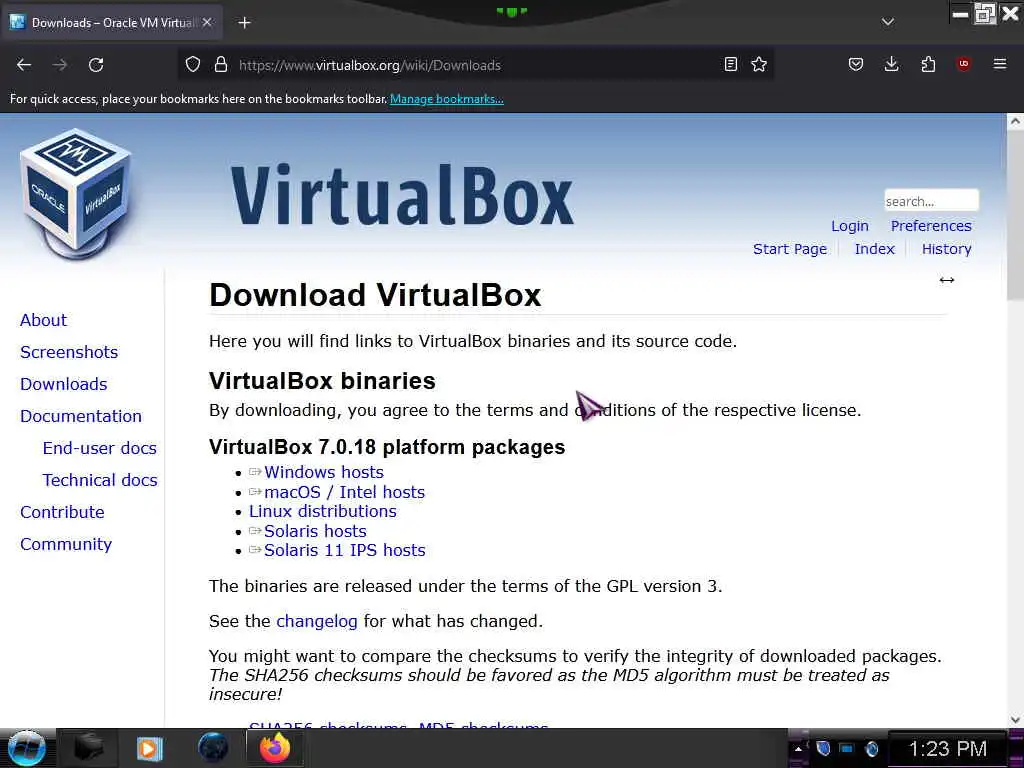Open the Login link
The height and width of the screenshot is (768, 1024).
(x=850, y=226)
